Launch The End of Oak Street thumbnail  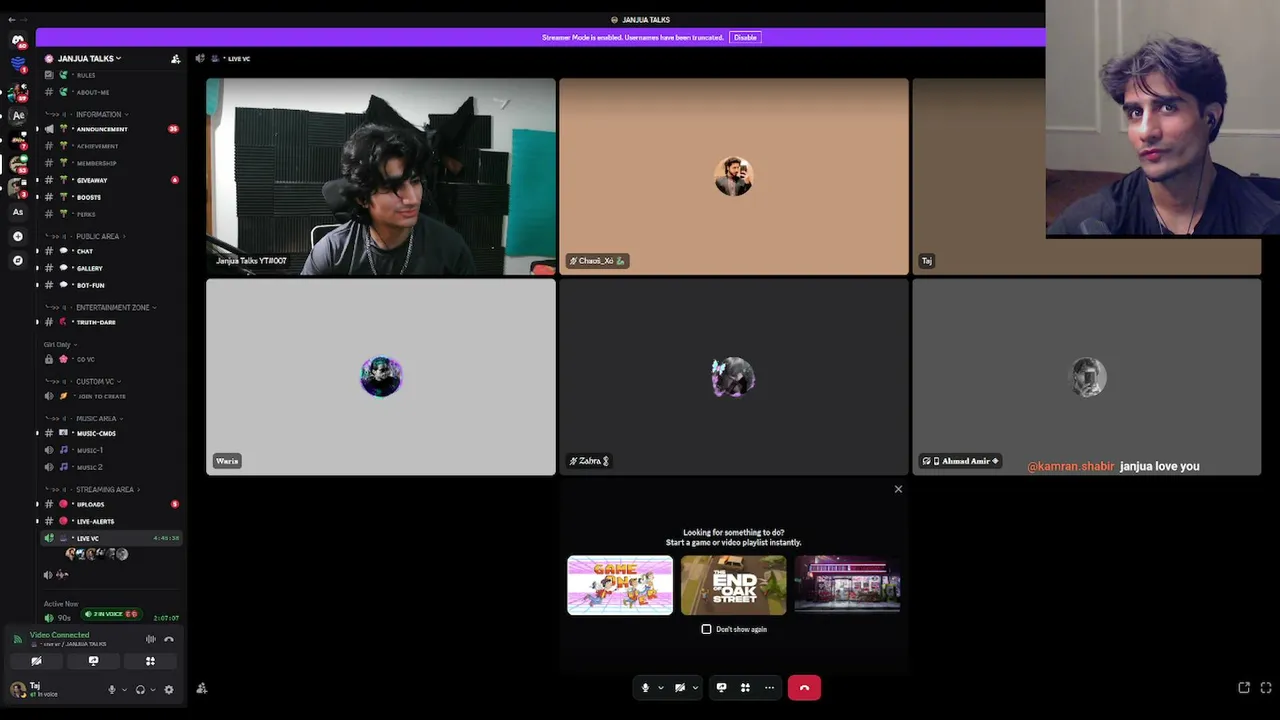click(734, 585)
